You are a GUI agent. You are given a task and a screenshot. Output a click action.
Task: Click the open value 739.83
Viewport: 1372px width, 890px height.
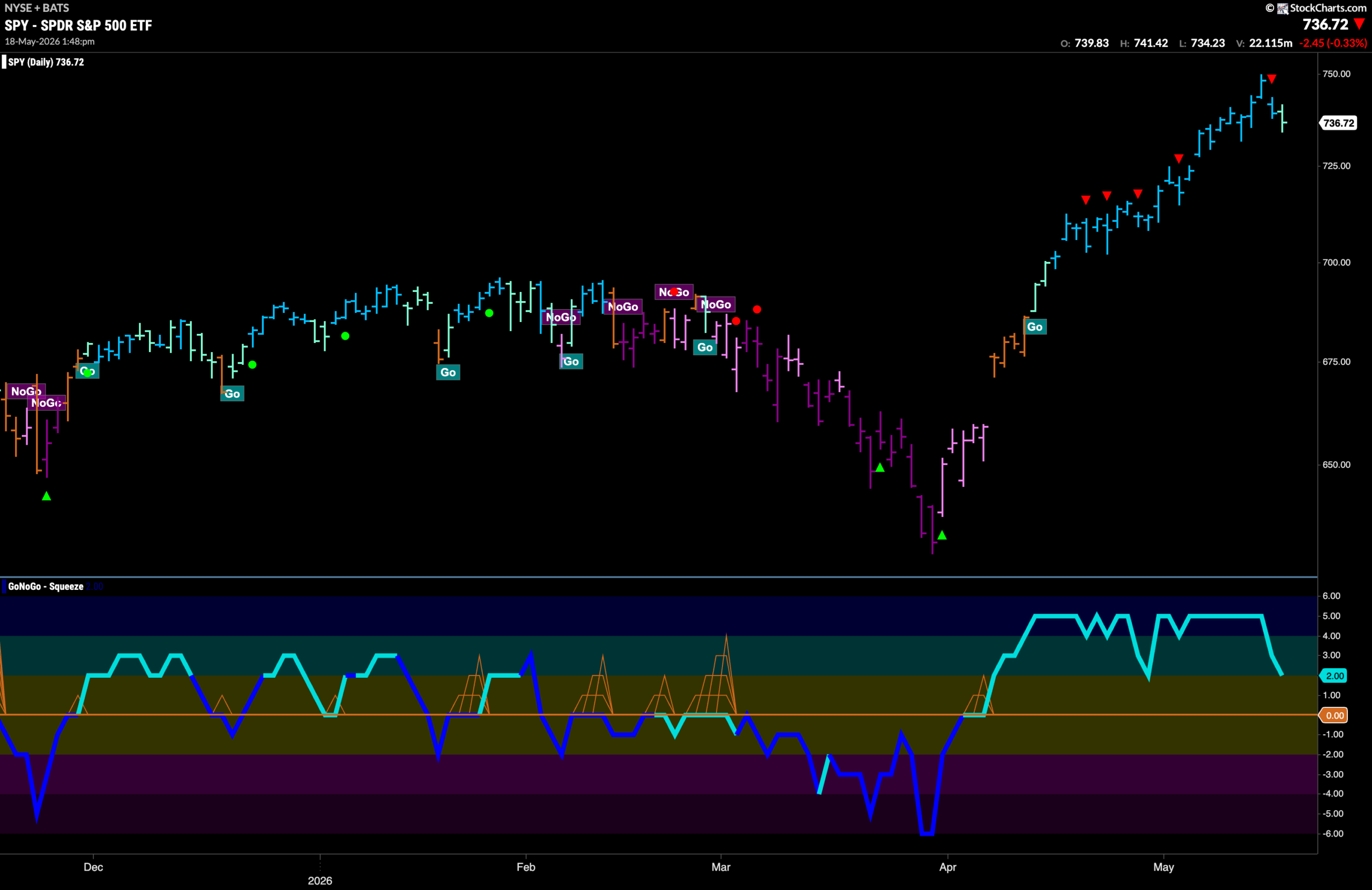[x=1092, y=43]
